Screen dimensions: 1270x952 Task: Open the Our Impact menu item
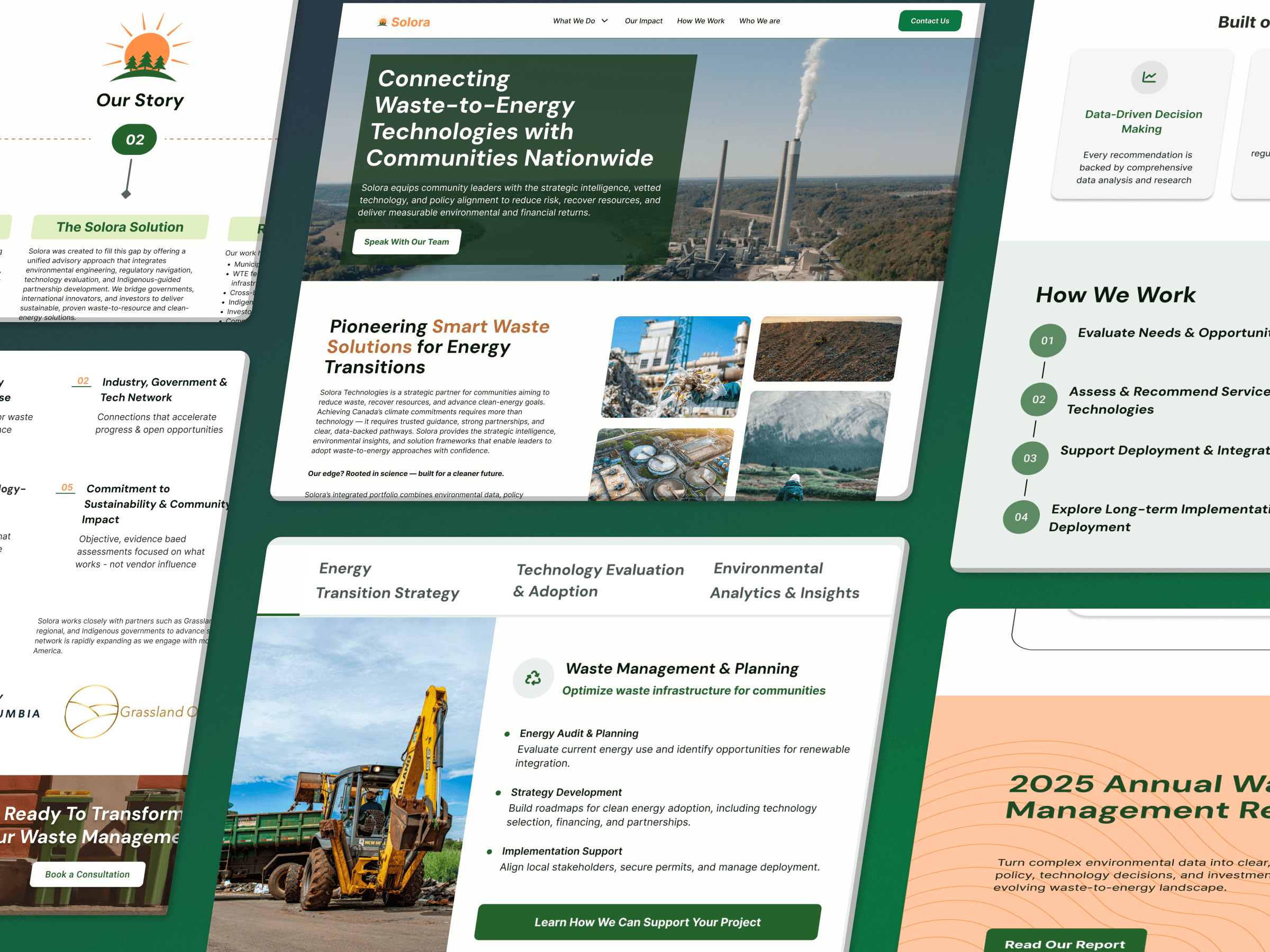pos(643,21)
